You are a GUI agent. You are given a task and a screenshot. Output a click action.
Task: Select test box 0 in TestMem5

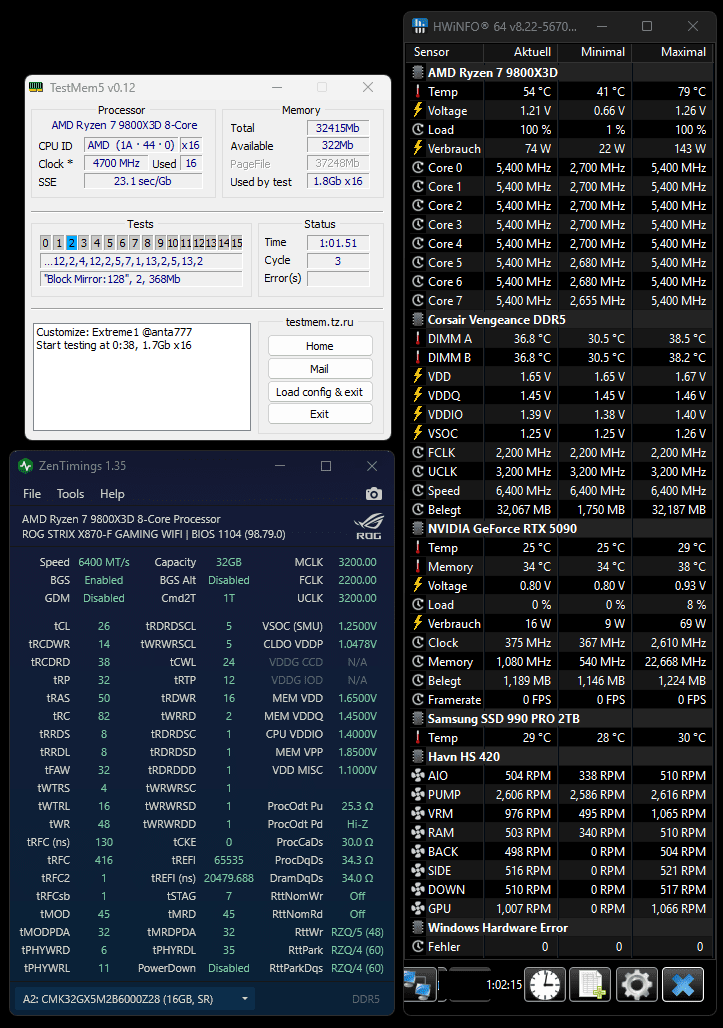point(45,243)
